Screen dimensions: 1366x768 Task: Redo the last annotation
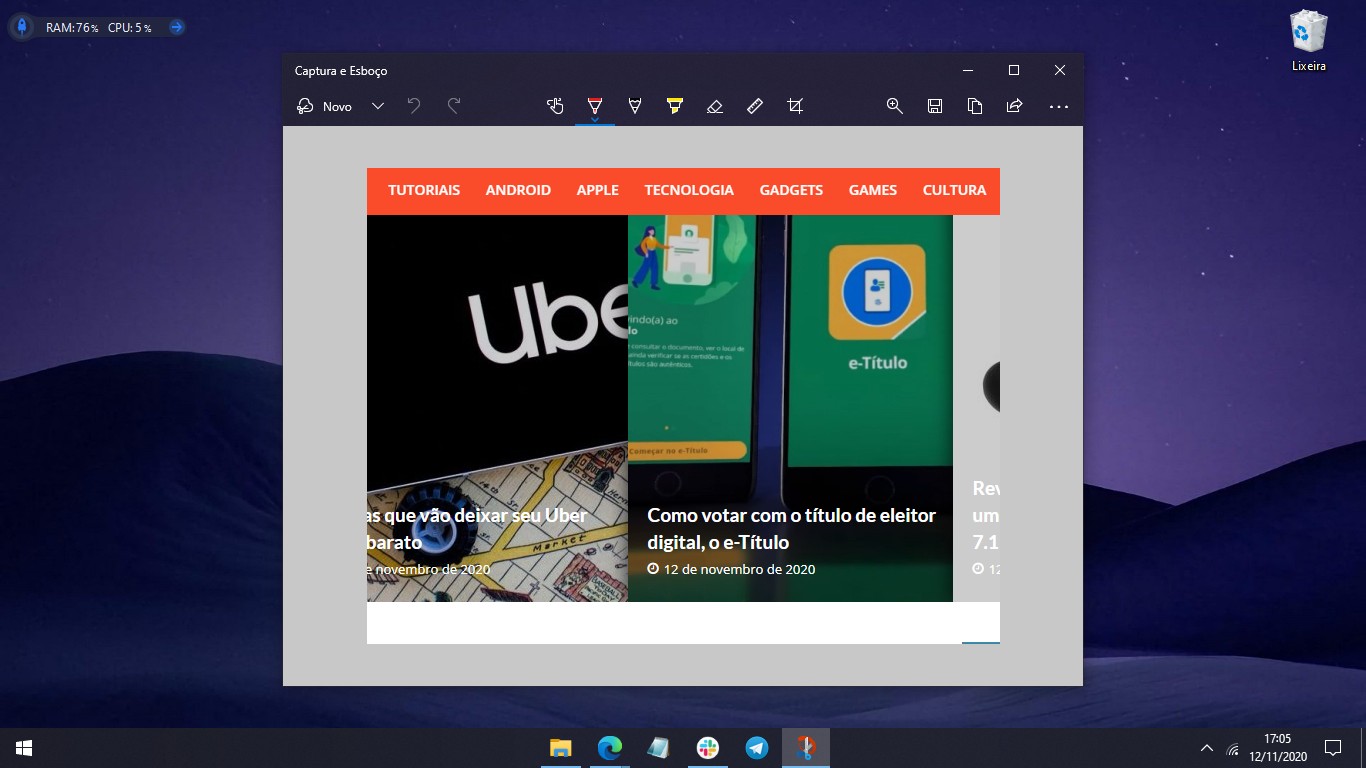(x=454, y=106)
